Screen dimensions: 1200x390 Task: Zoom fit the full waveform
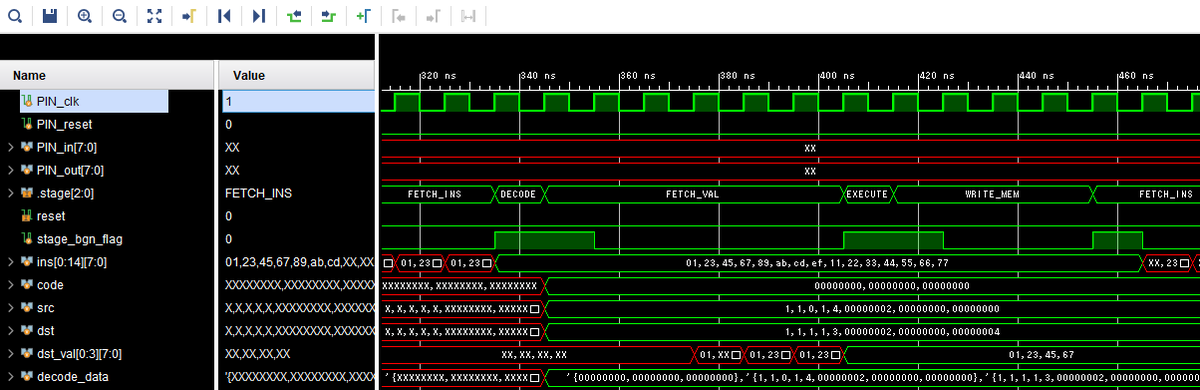[x=154, y=16]
